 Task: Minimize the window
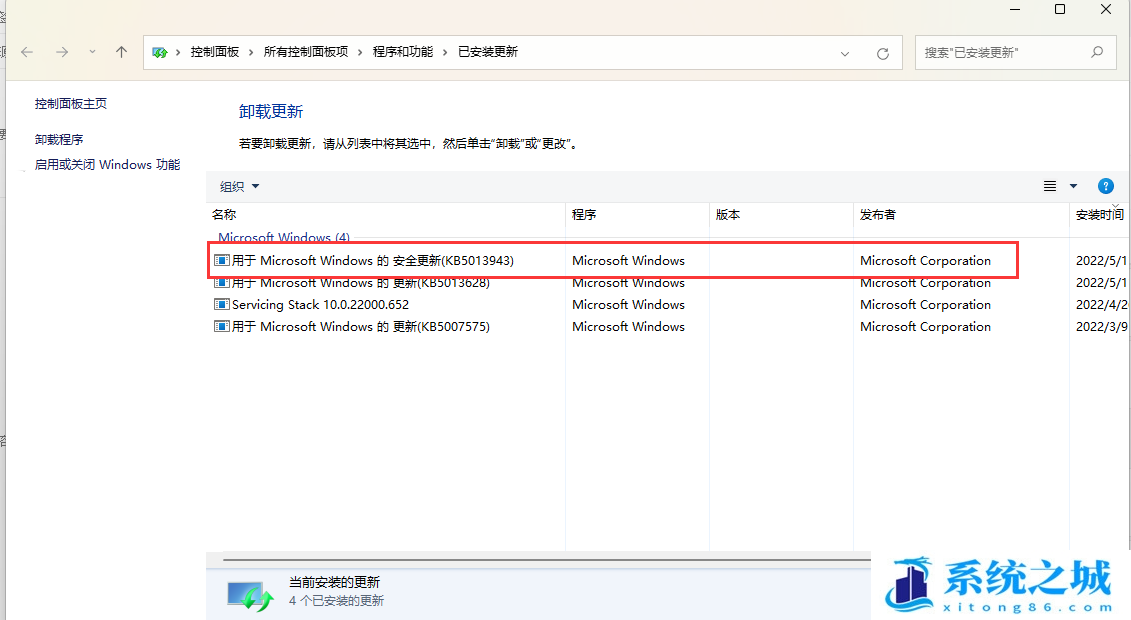coord(1015,9)
